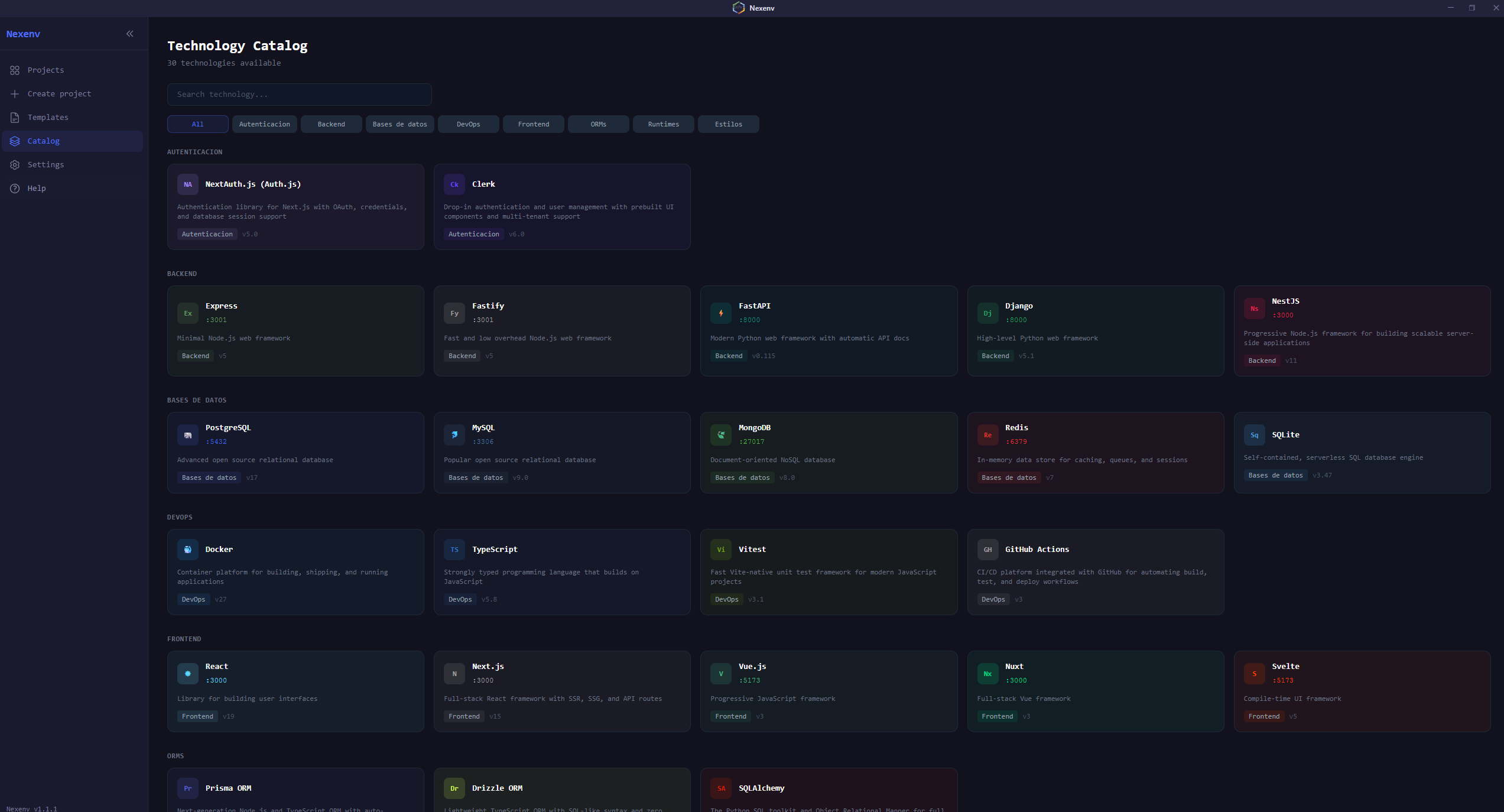
Task: Click the MongoDB port :27017 text
Action: (752, 442)
